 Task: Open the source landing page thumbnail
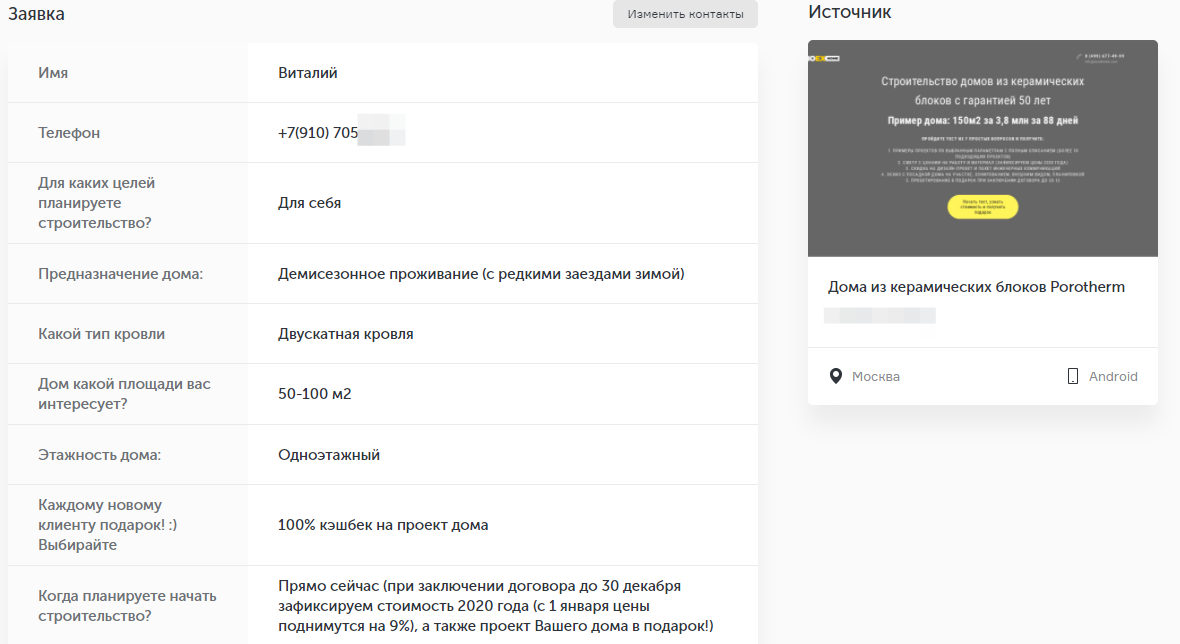point(982,148)
